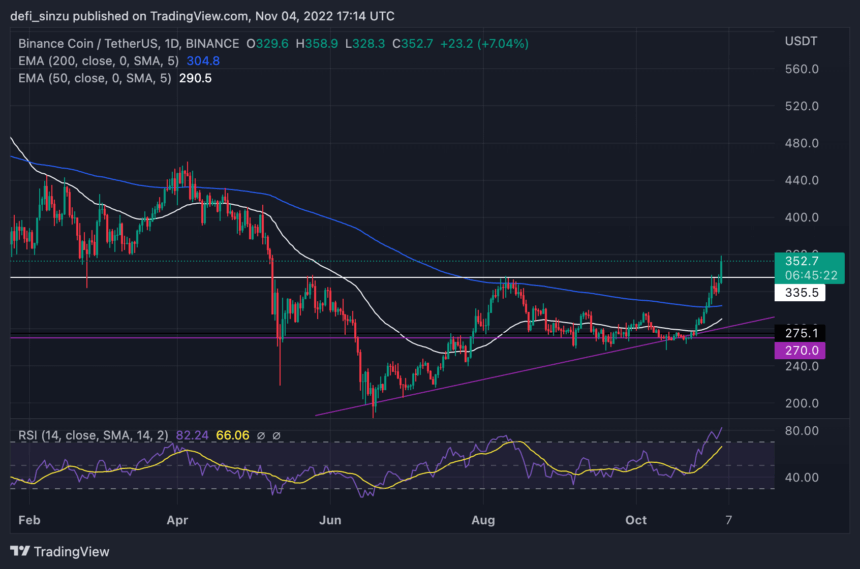The height and width of the screenshot is (569, 860).
Task: Click the 520.0 price axis value
Action: coord(802,106)
